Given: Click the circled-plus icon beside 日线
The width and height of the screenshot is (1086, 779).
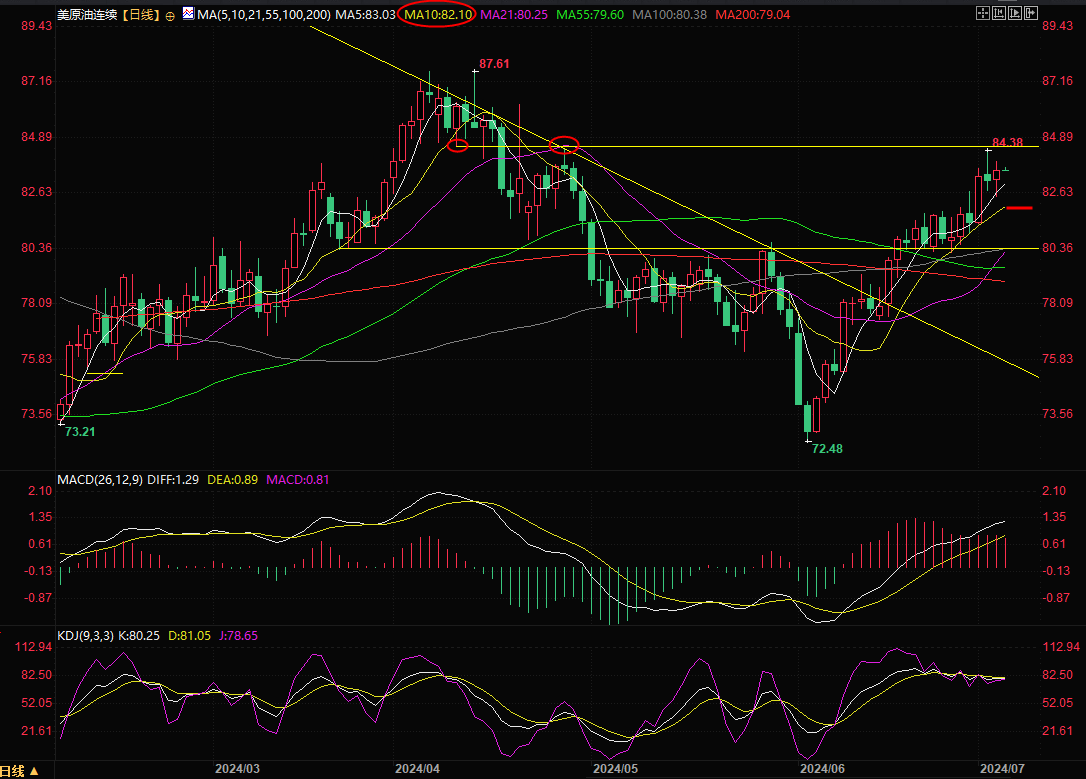Looking at the screenshot, I should click(169, 16).
